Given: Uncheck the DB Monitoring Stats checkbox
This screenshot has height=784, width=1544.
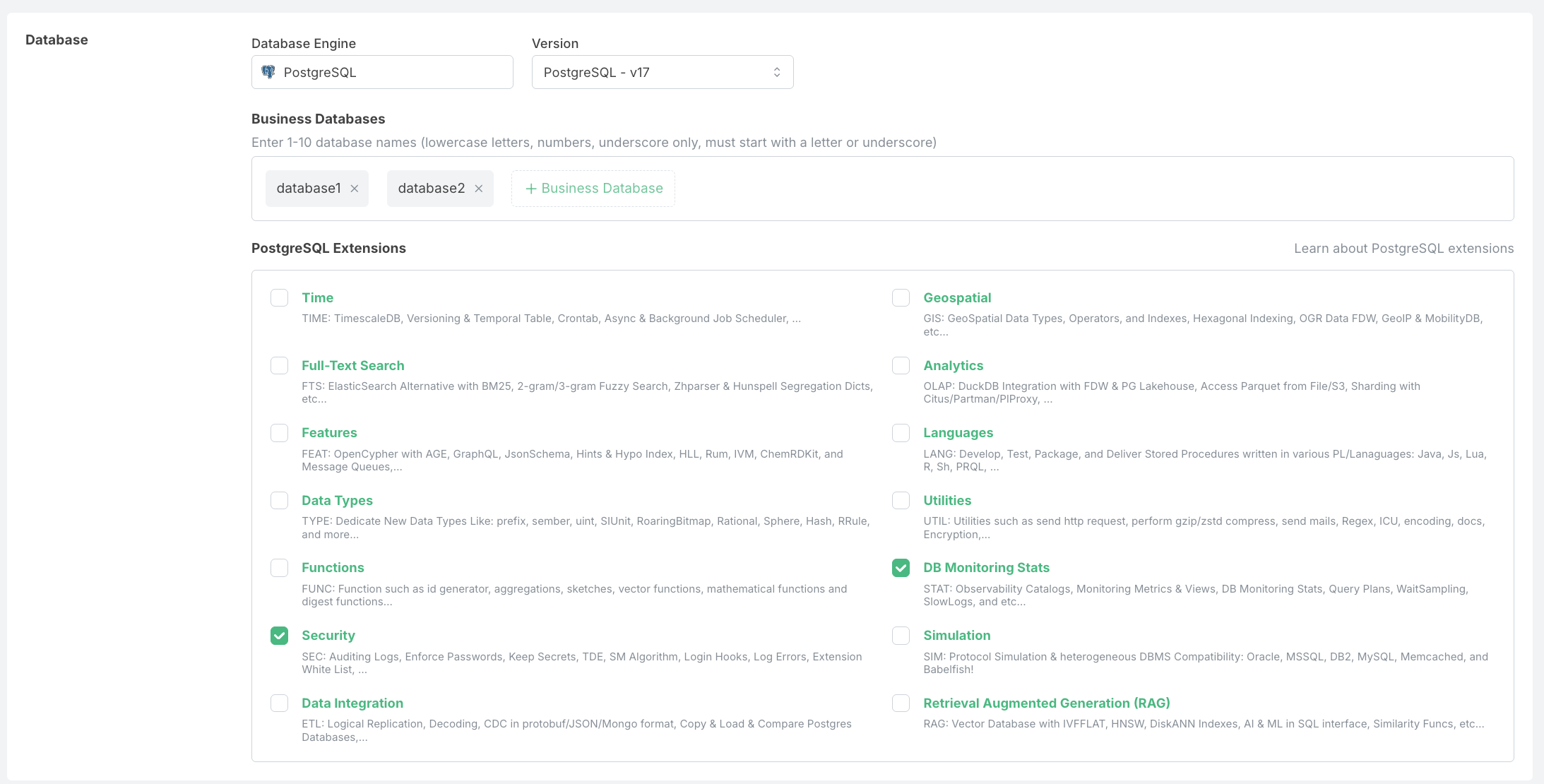Looking at the screenshot, I should tap(901, 568).
